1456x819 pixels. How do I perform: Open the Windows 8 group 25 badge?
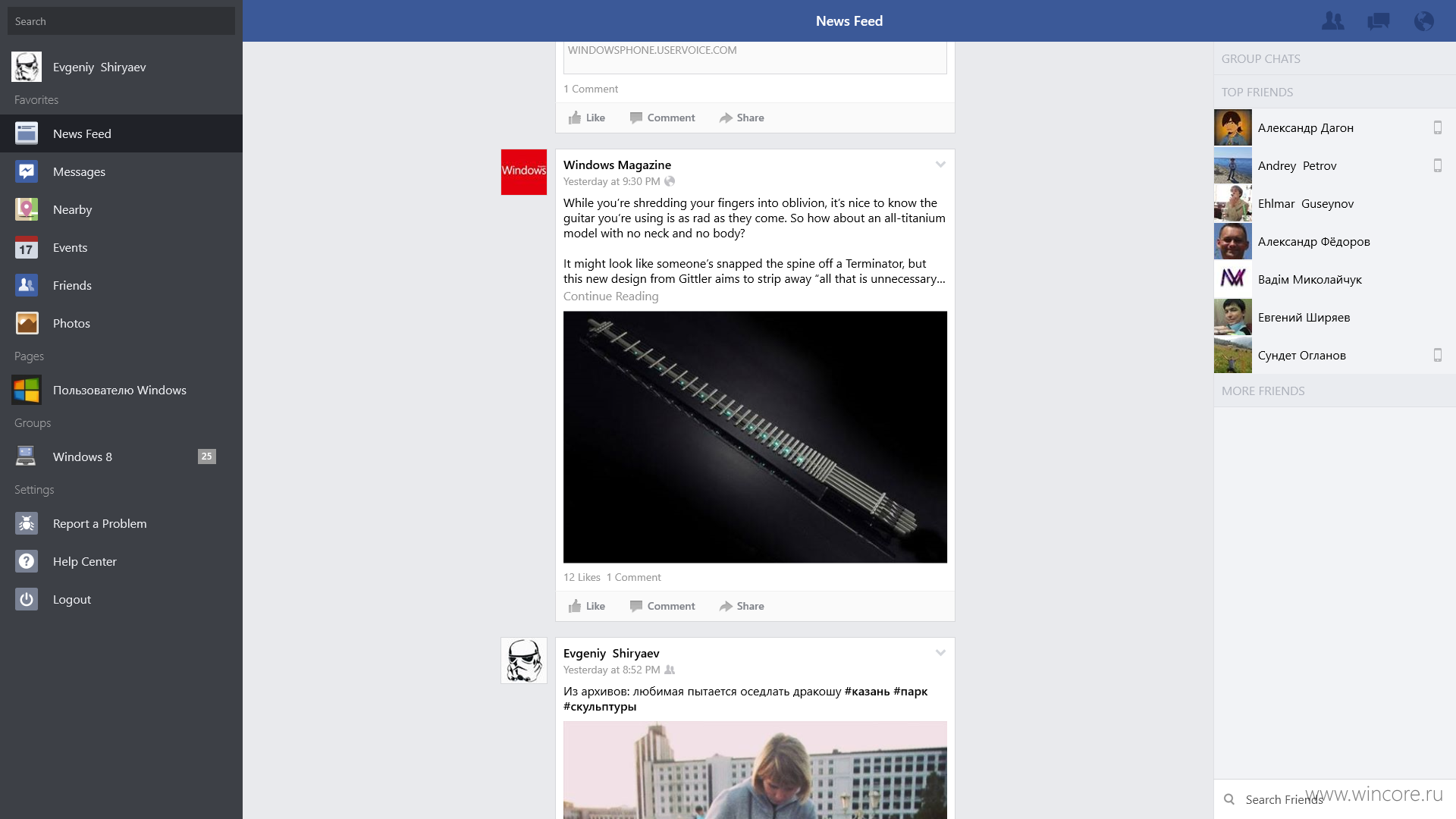click(x=206, y=457)
